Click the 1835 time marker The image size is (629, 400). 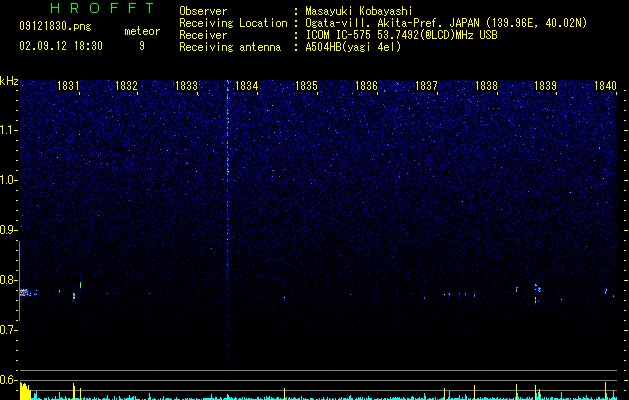[306, 86]
